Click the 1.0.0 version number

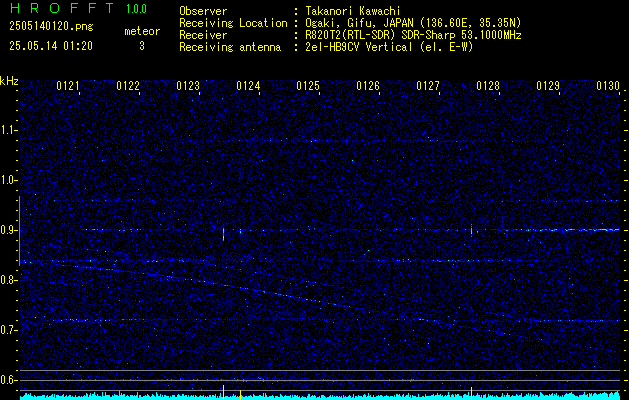[x=136, y=9]
